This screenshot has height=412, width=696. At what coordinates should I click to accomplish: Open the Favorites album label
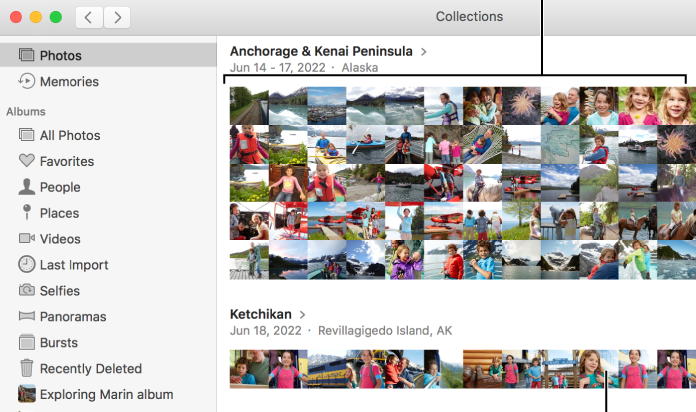click(x=67, y=161)
